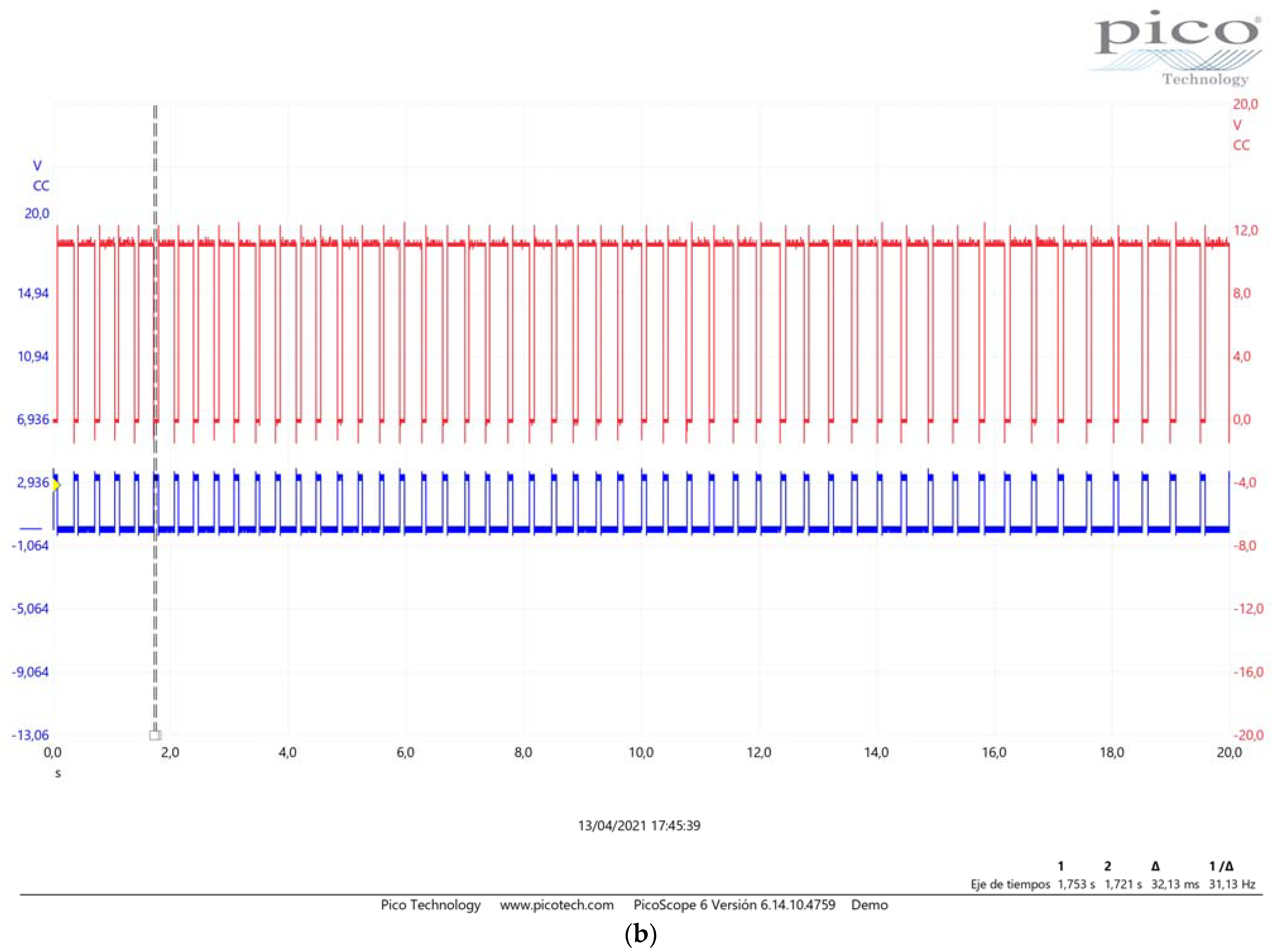This screenshot has height=952, width=1279.
Task: Click the yellow trigger marker diamond
Action: click(56, 485)
